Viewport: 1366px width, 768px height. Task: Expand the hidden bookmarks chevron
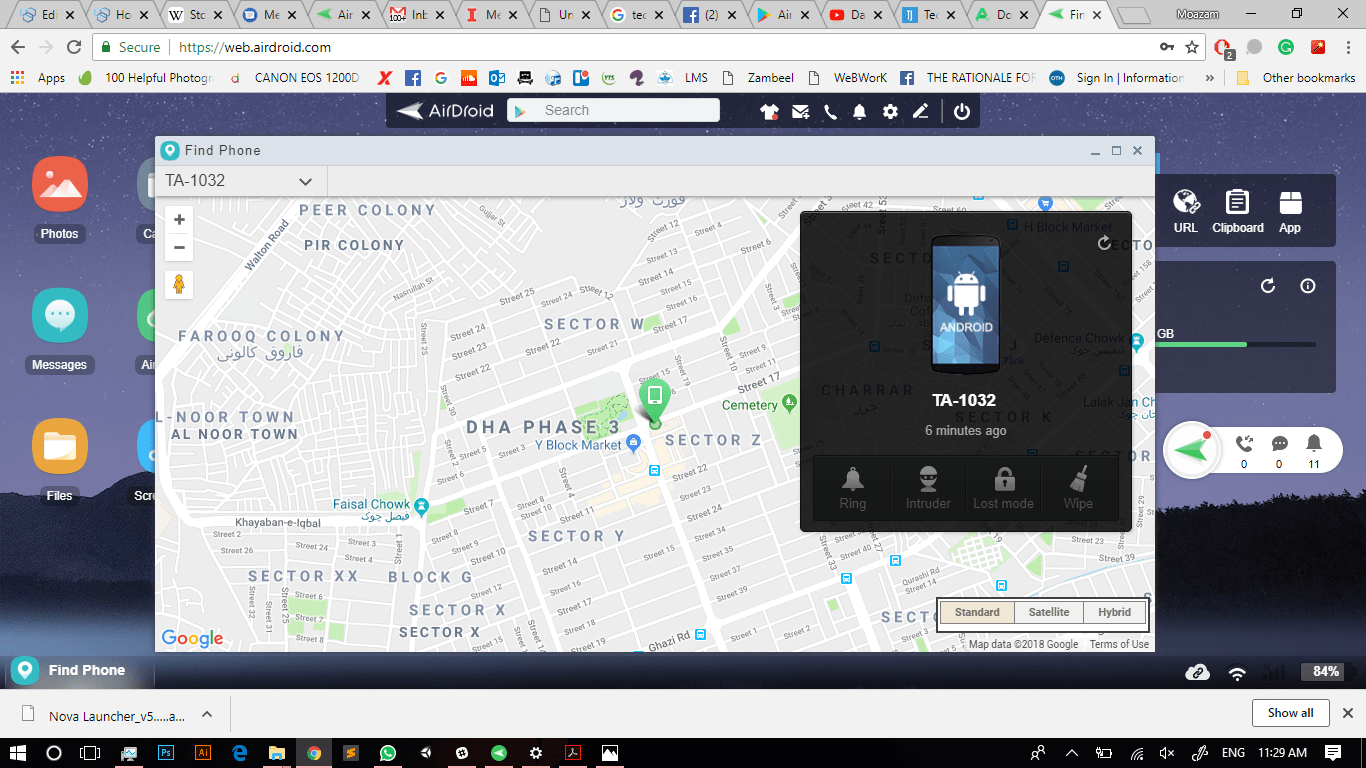[1210, 78]
